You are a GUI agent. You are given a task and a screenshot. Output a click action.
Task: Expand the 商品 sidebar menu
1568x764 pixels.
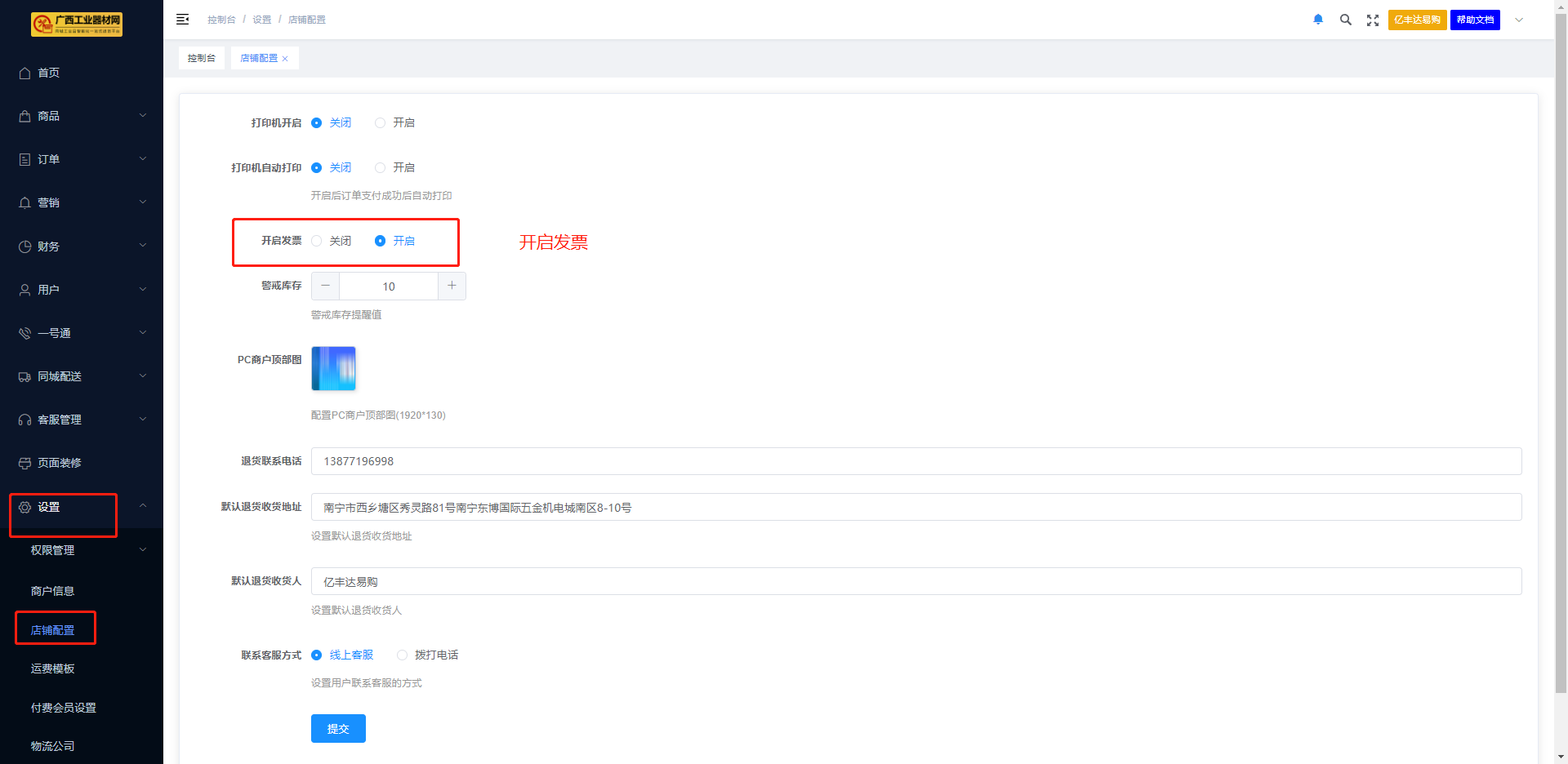pos(82,116)
